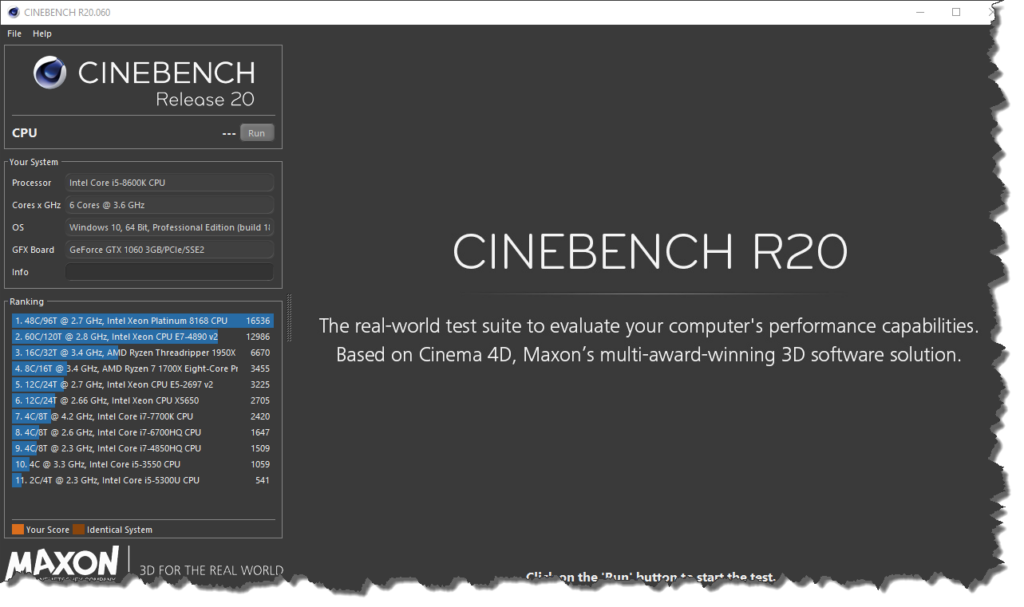Select ranking row Intel Core i7-4850HQ
The height and width of the screenshot is (607, 1024).
142,448
